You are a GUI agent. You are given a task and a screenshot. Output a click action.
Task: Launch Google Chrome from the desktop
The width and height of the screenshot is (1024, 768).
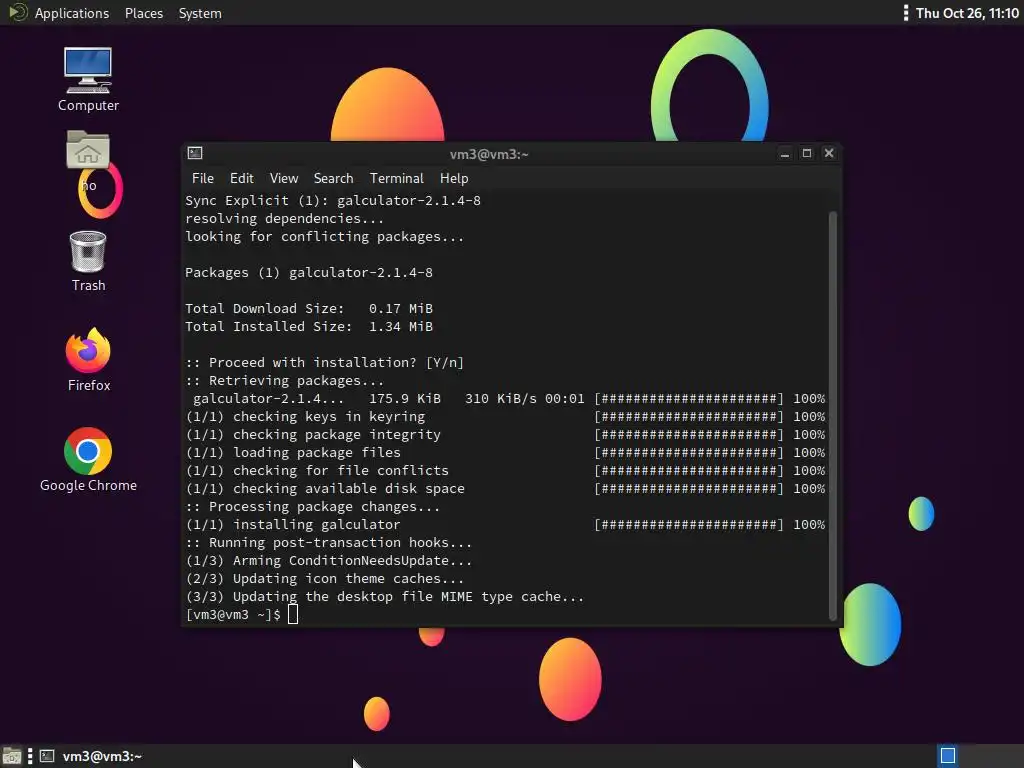click(x=88, y=459)
